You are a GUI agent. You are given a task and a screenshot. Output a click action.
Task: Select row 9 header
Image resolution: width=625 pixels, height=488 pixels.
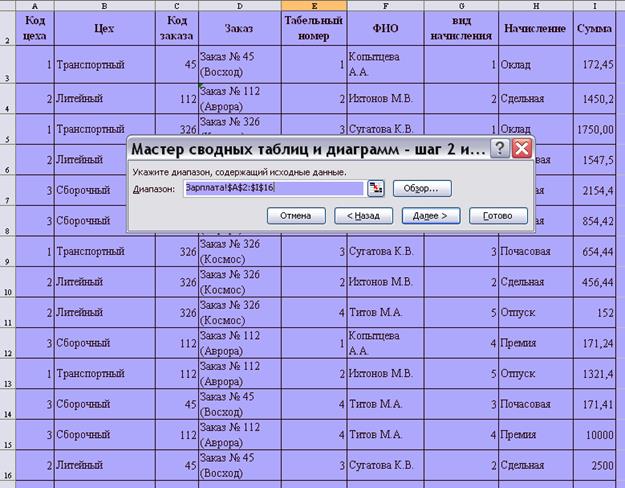[8, 252]
